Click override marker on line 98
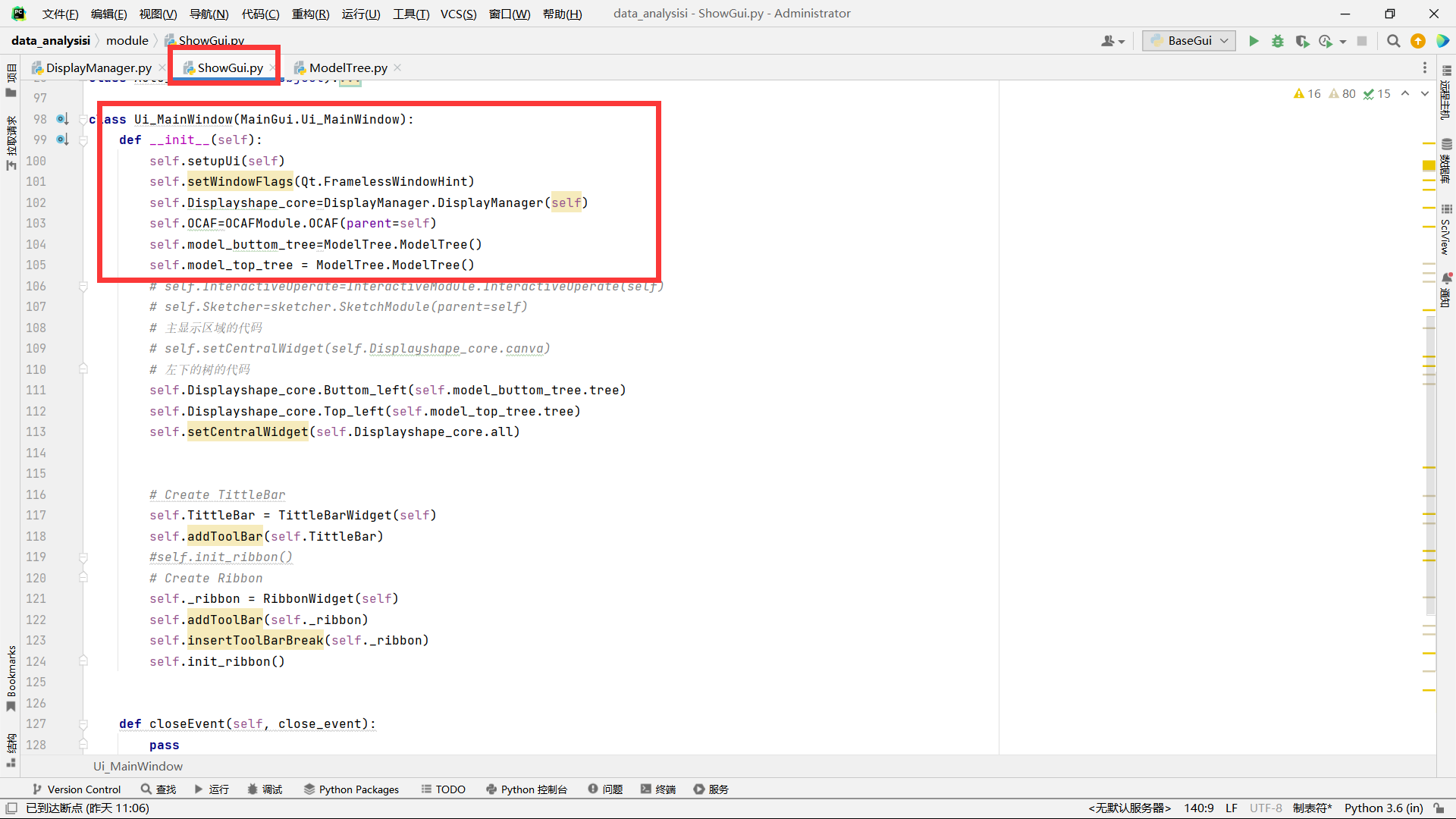The width and height of the screenshot is (1456, 819). [62, 119]
